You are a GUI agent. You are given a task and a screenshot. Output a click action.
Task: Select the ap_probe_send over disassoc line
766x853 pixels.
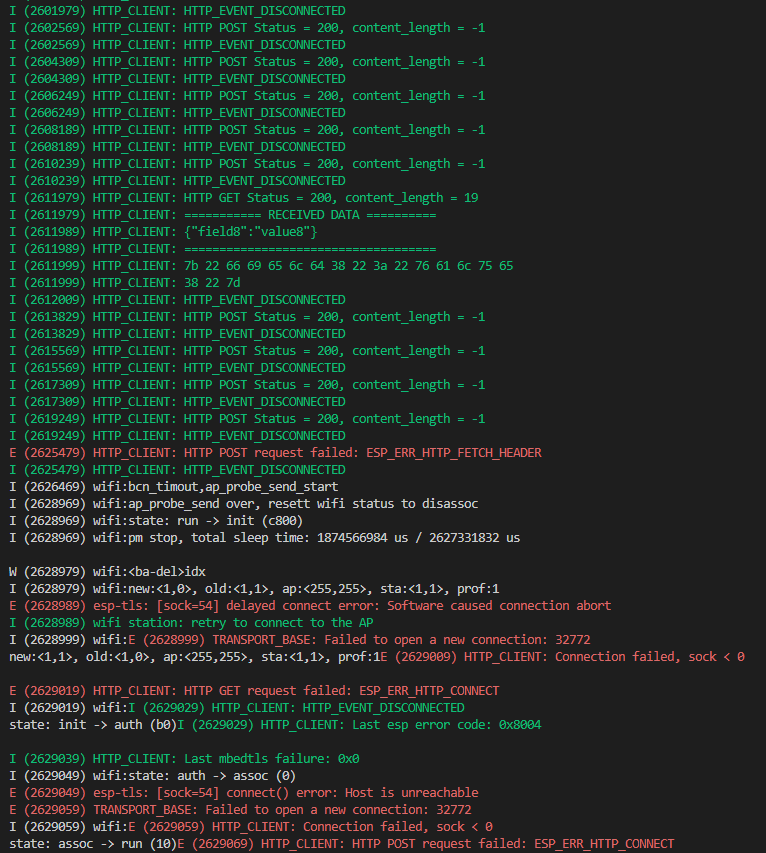point(244,504)
